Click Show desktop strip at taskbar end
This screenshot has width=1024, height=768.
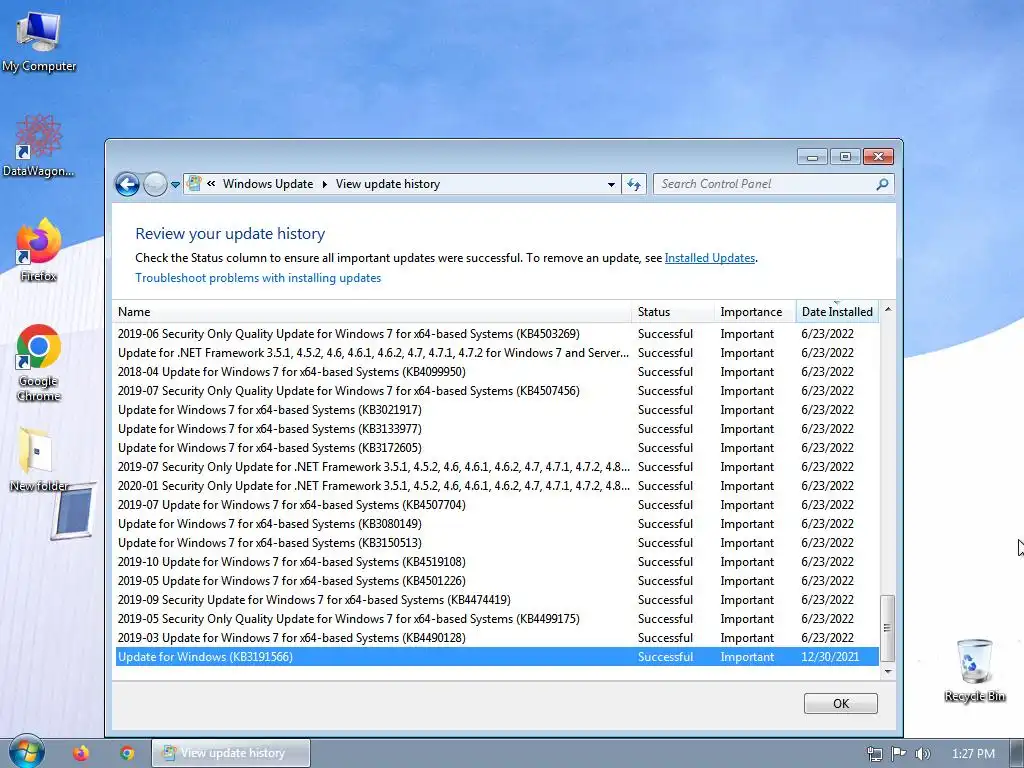pos(1017,753)
